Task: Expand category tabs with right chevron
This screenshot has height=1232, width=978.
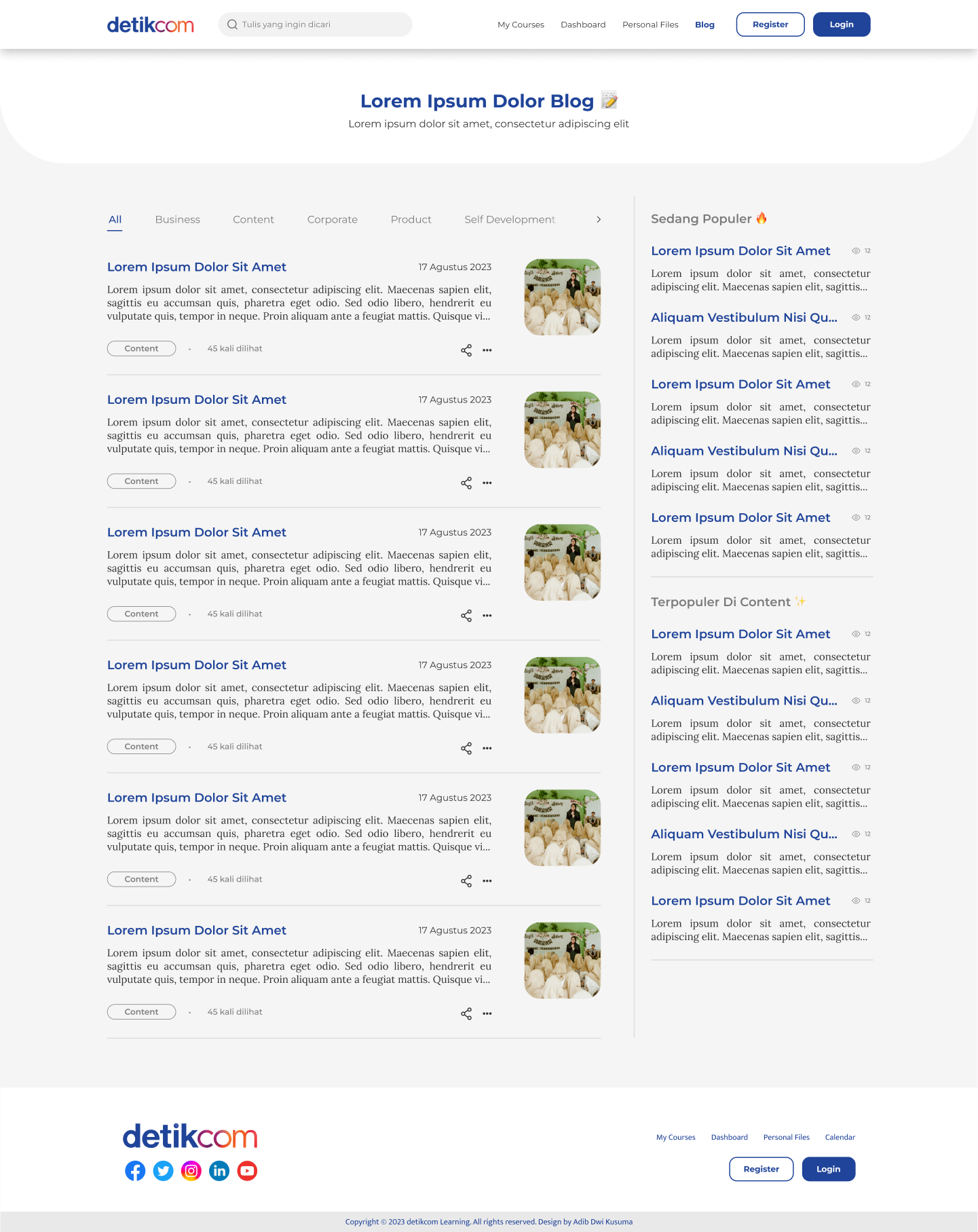Action: coord(599,219)
